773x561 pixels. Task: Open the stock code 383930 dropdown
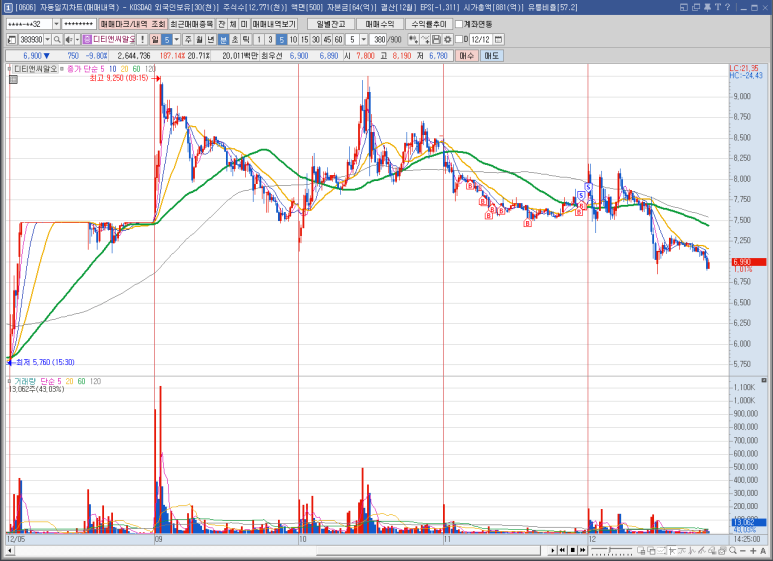point(47,39)
